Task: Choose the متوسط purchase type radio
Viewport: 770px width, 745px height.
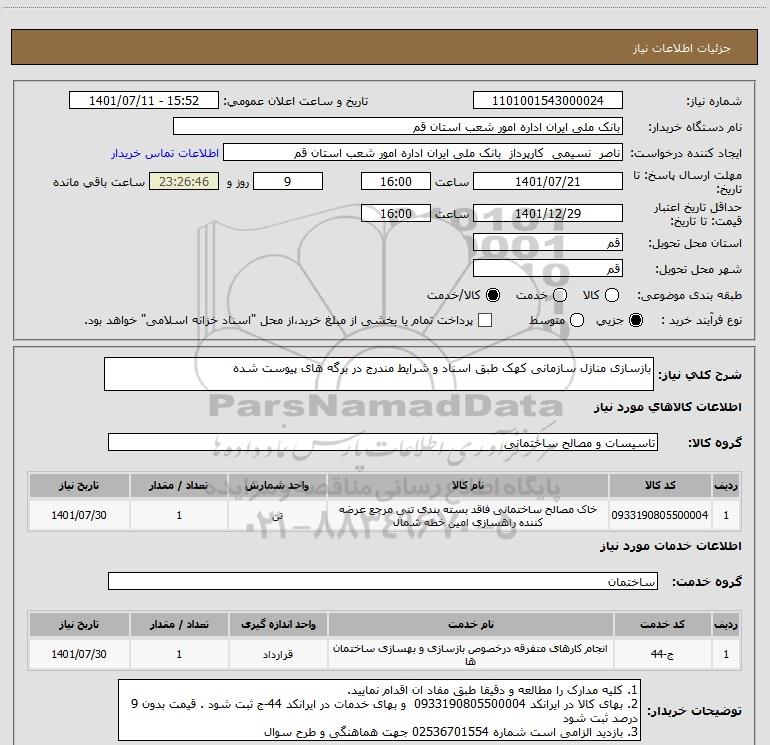Action: [x=577, y=320]
